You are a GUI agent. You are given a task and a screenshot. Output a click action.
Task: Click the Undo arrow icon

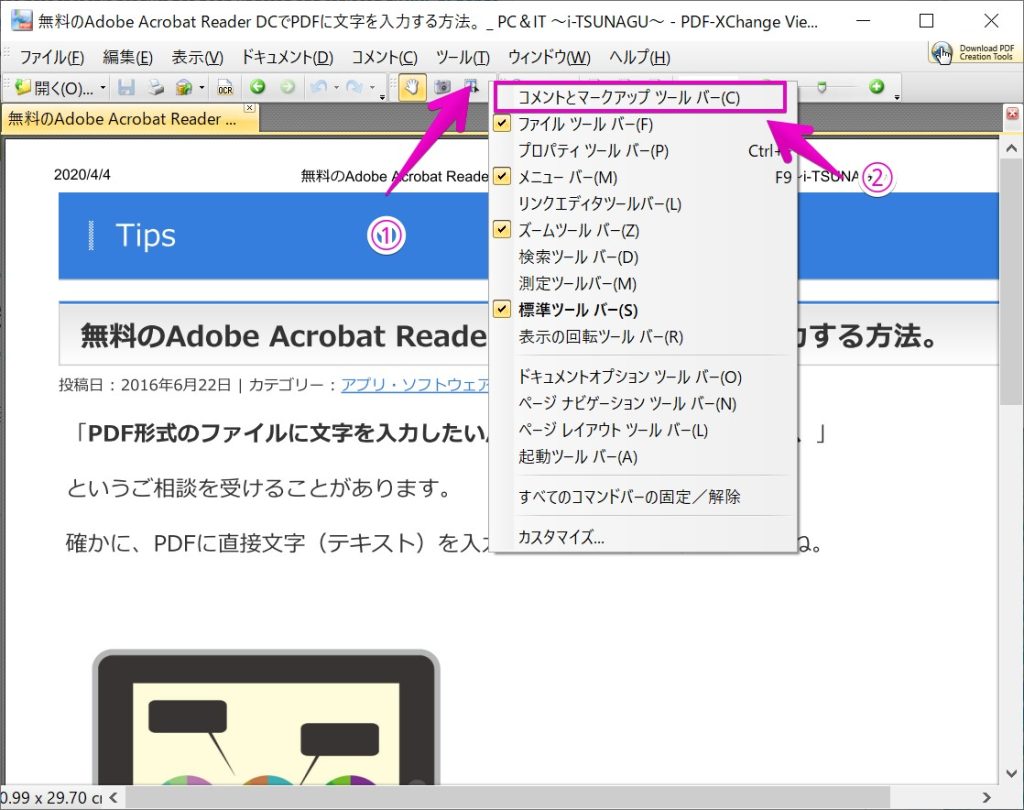tap(319, 87)
